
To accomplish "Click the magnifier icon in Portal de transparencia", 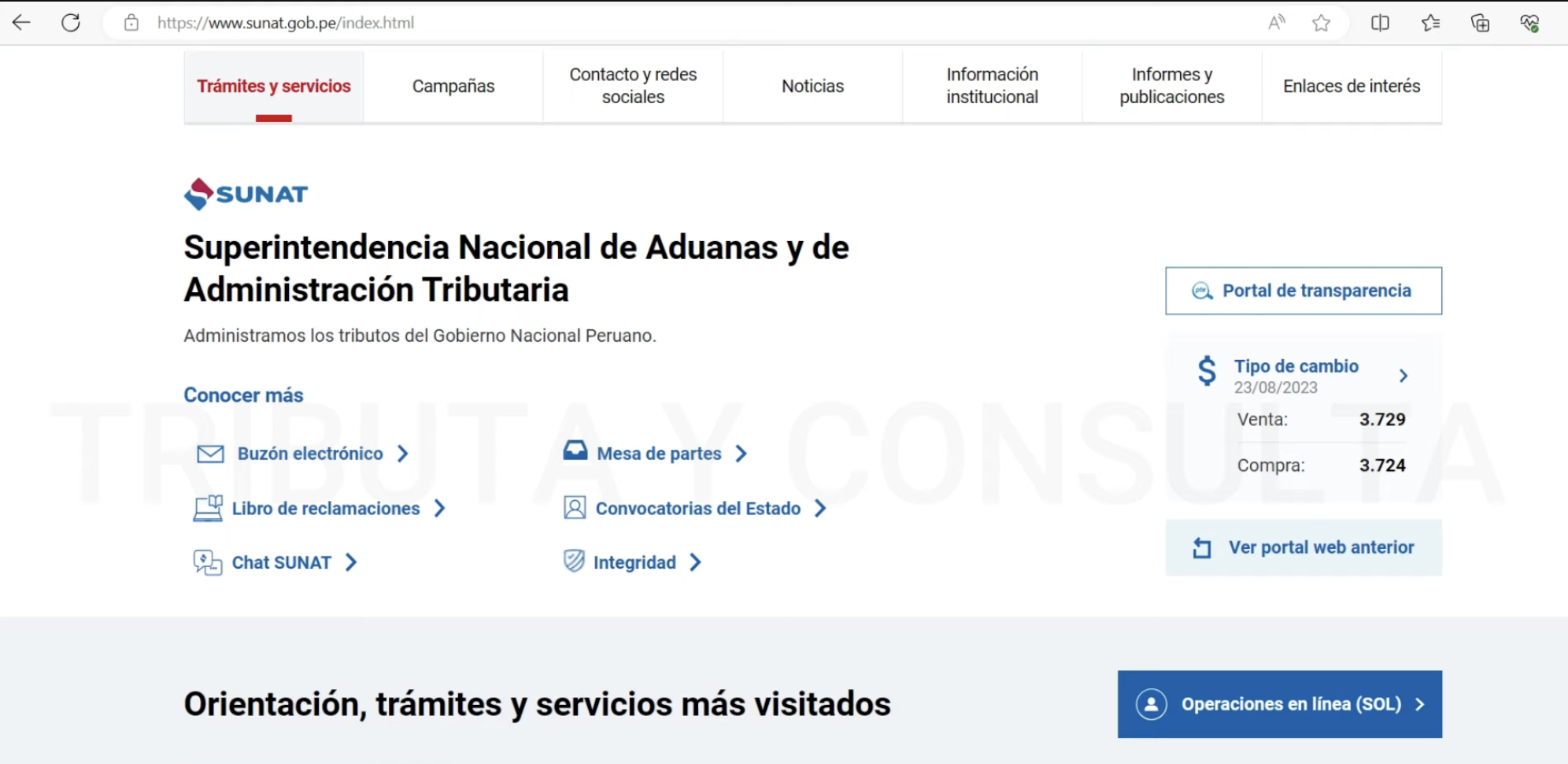I will [1202, 291].
